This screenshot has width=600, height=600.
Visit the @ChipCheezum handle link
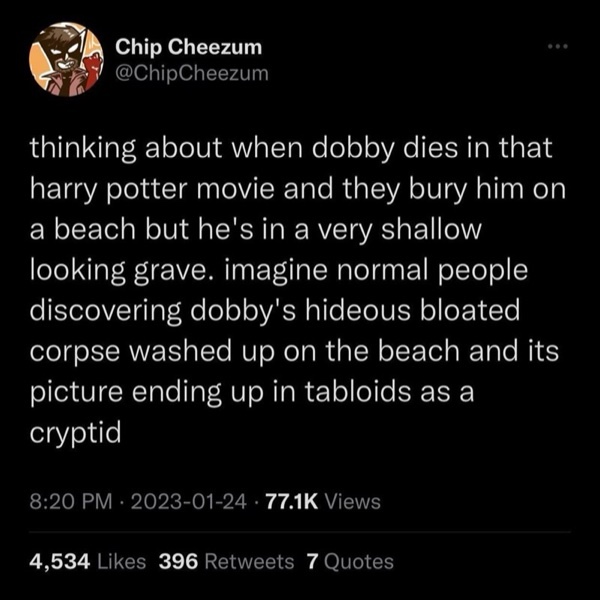coord(192,73)
